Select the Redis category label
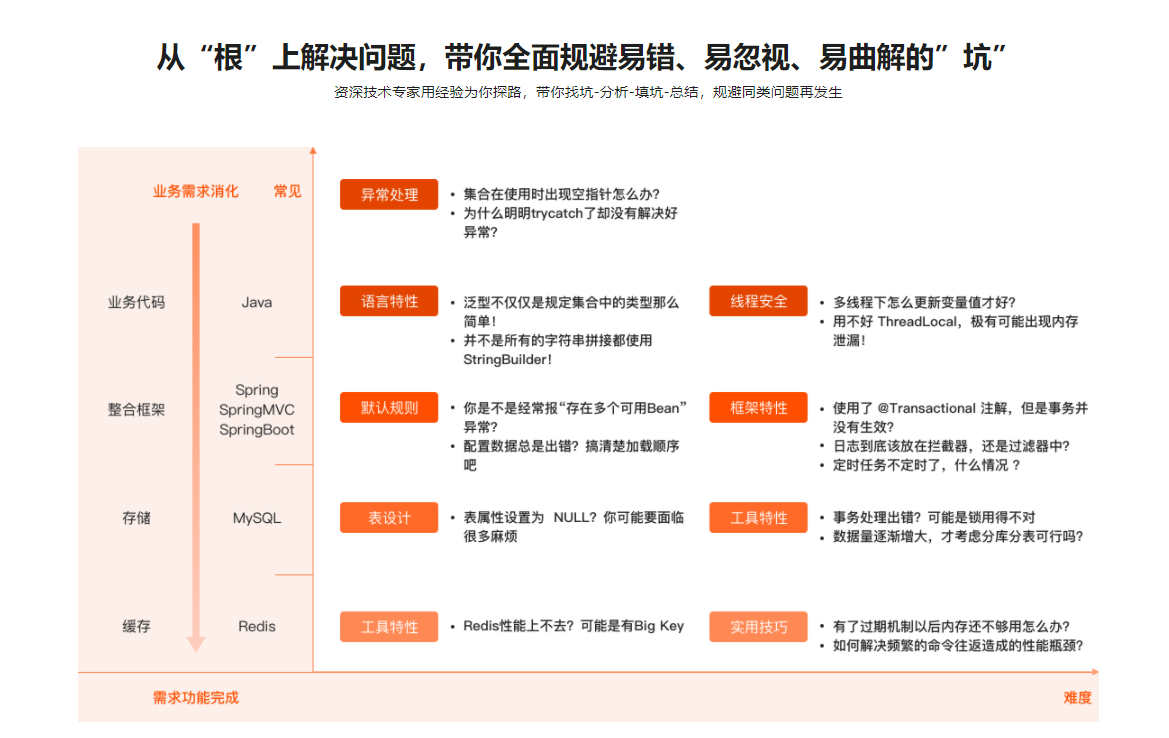This screenshot has height=738, width=1169. (256, 626)
